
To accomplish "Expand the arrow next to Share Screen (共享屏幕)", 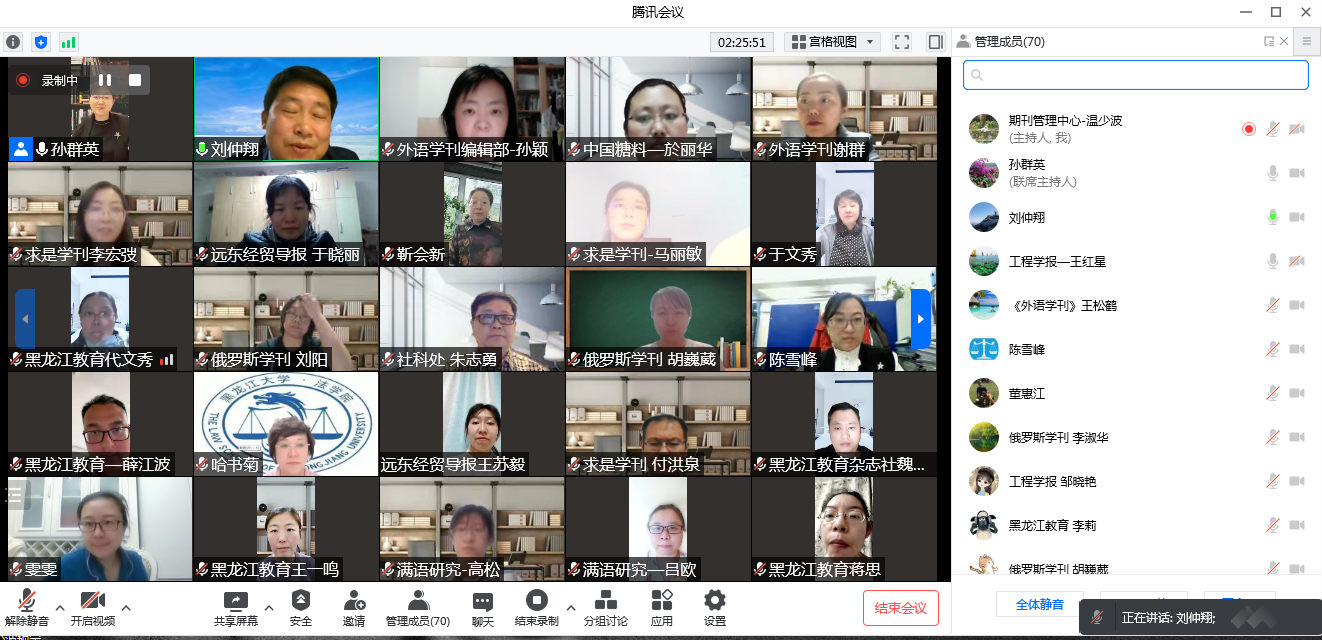I will 268,607.
